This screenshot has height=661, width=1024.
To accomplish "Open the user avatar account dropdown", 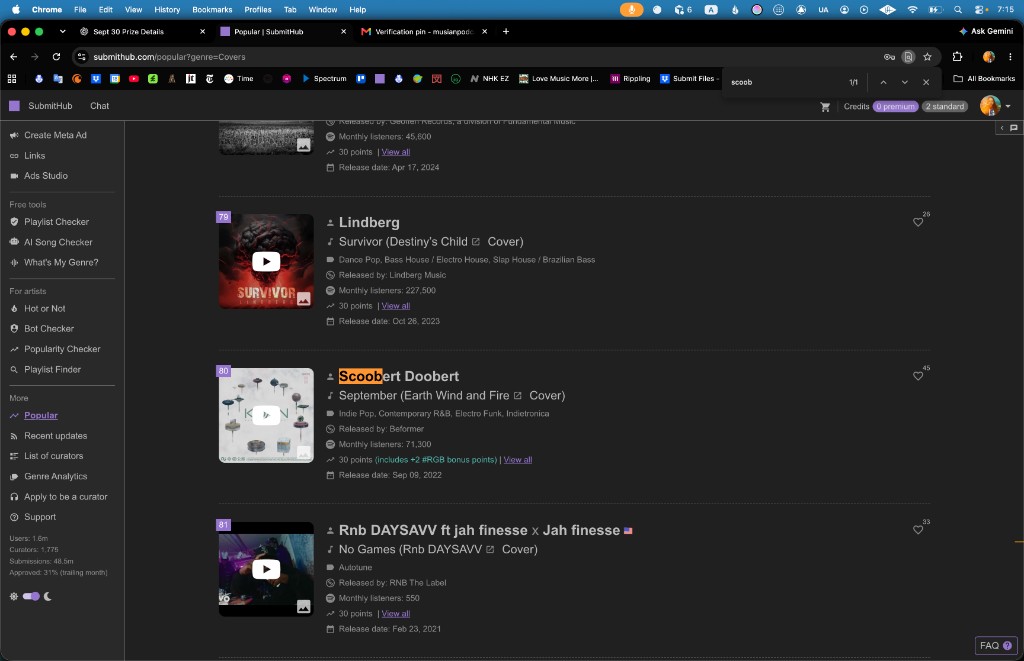I will pyautogui.click(x=995, y=106).
